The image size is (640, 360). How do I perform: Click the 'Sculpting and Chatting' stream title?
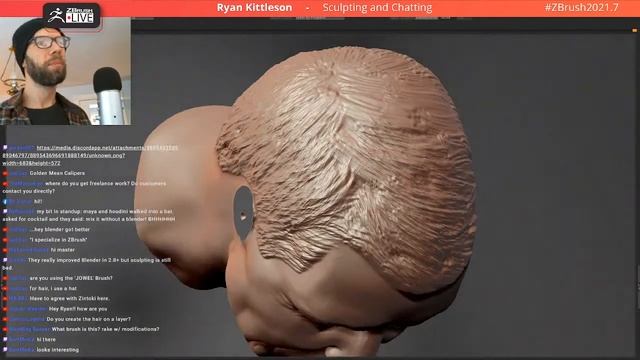click(x=377, y=7)
